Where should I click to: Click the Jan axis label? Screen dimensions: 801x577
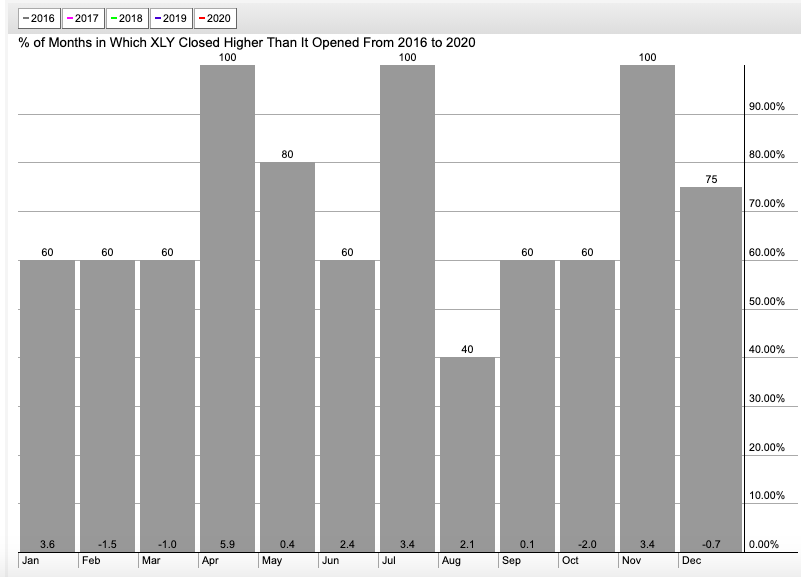pos(31,560)
